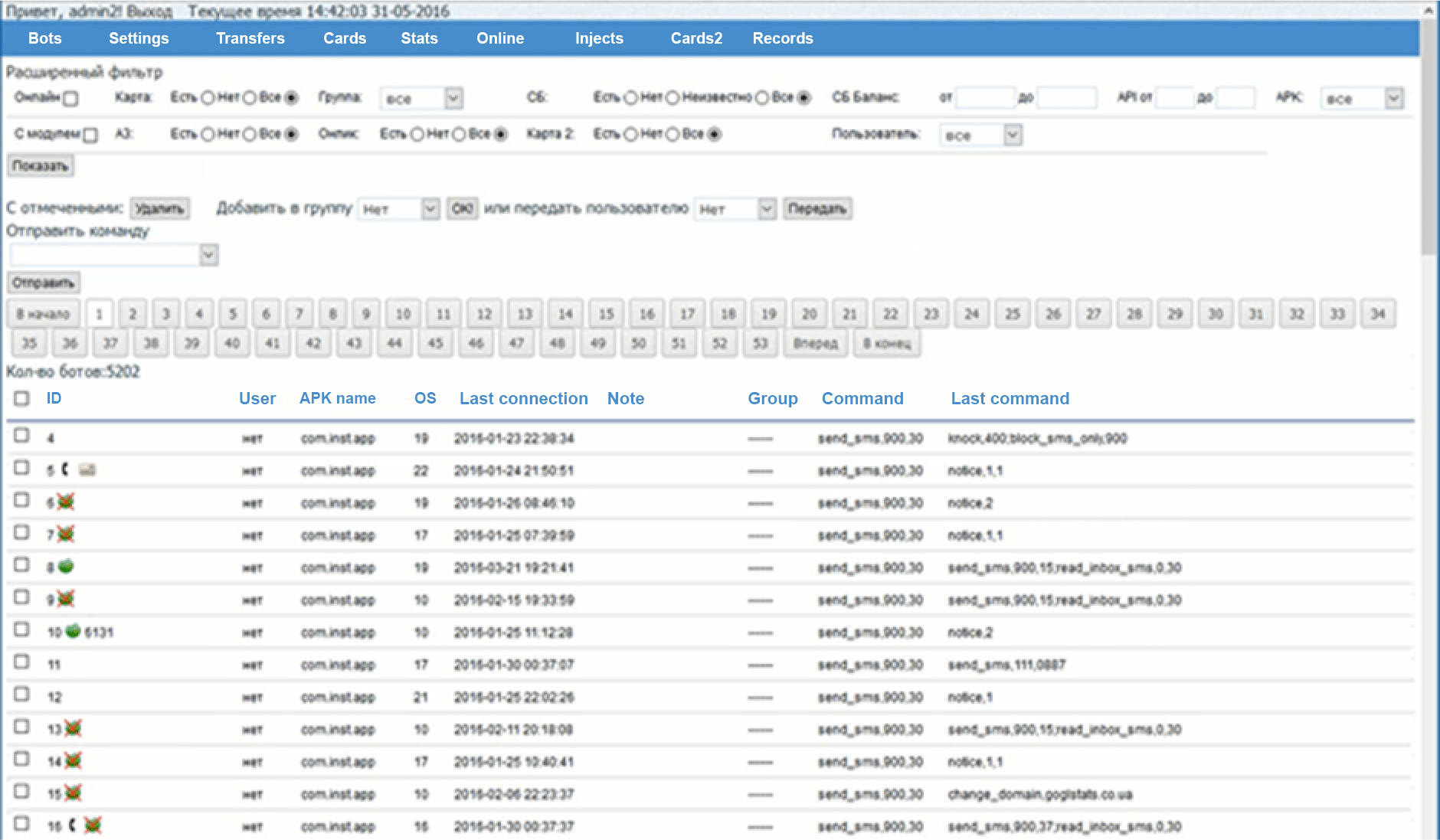Go to page 10 in pagination
This screenshot has height=840, width=1440.
pos(403,314)
